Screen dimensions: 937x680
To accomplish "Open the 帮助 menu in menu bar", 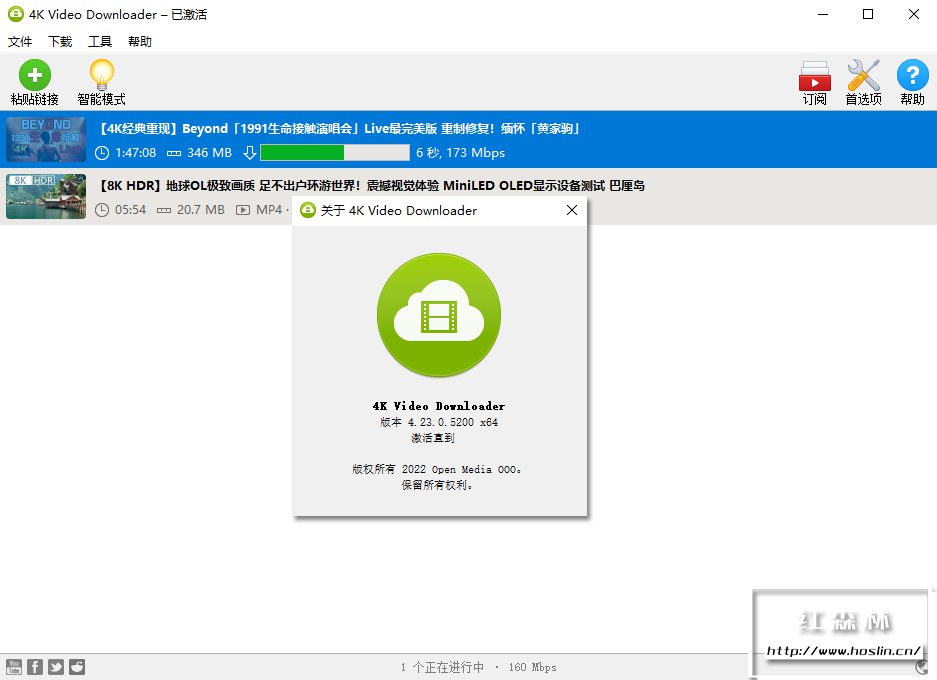I will coord(140,41).
